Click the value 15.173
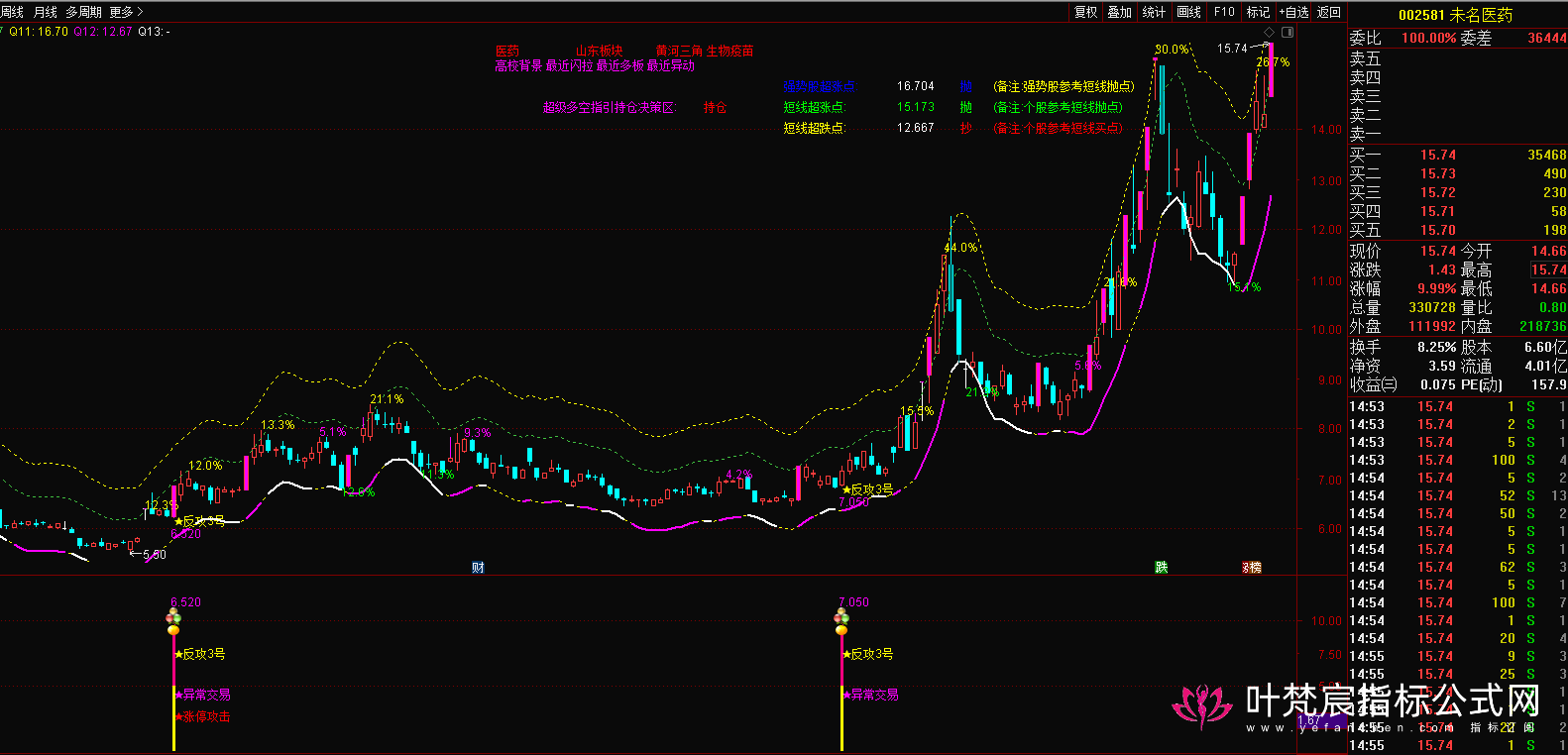The height and width of the screenshot is (755, 1568). (916, 107)
